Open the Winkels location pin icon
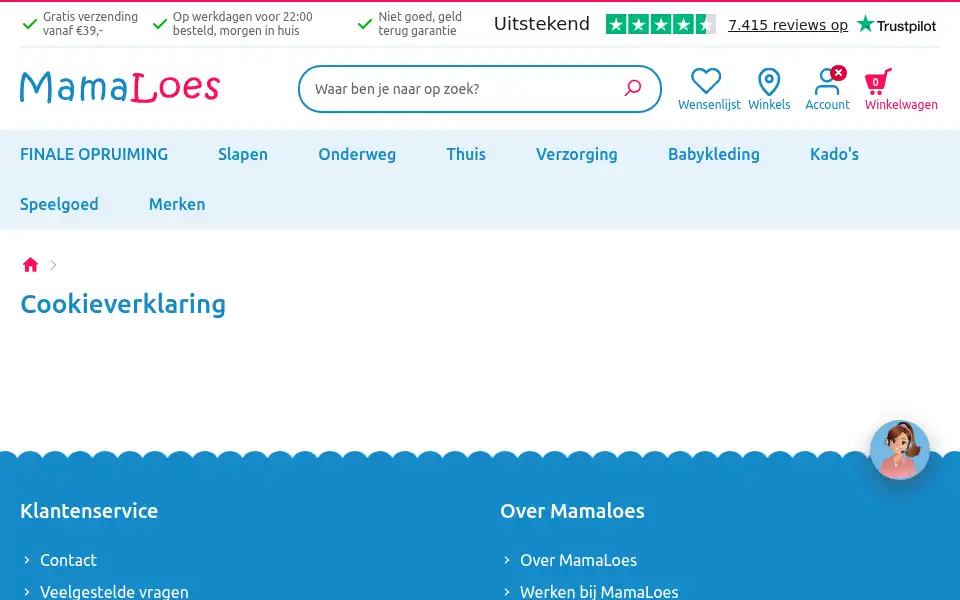The image size is (960, 600). (769, 81)
